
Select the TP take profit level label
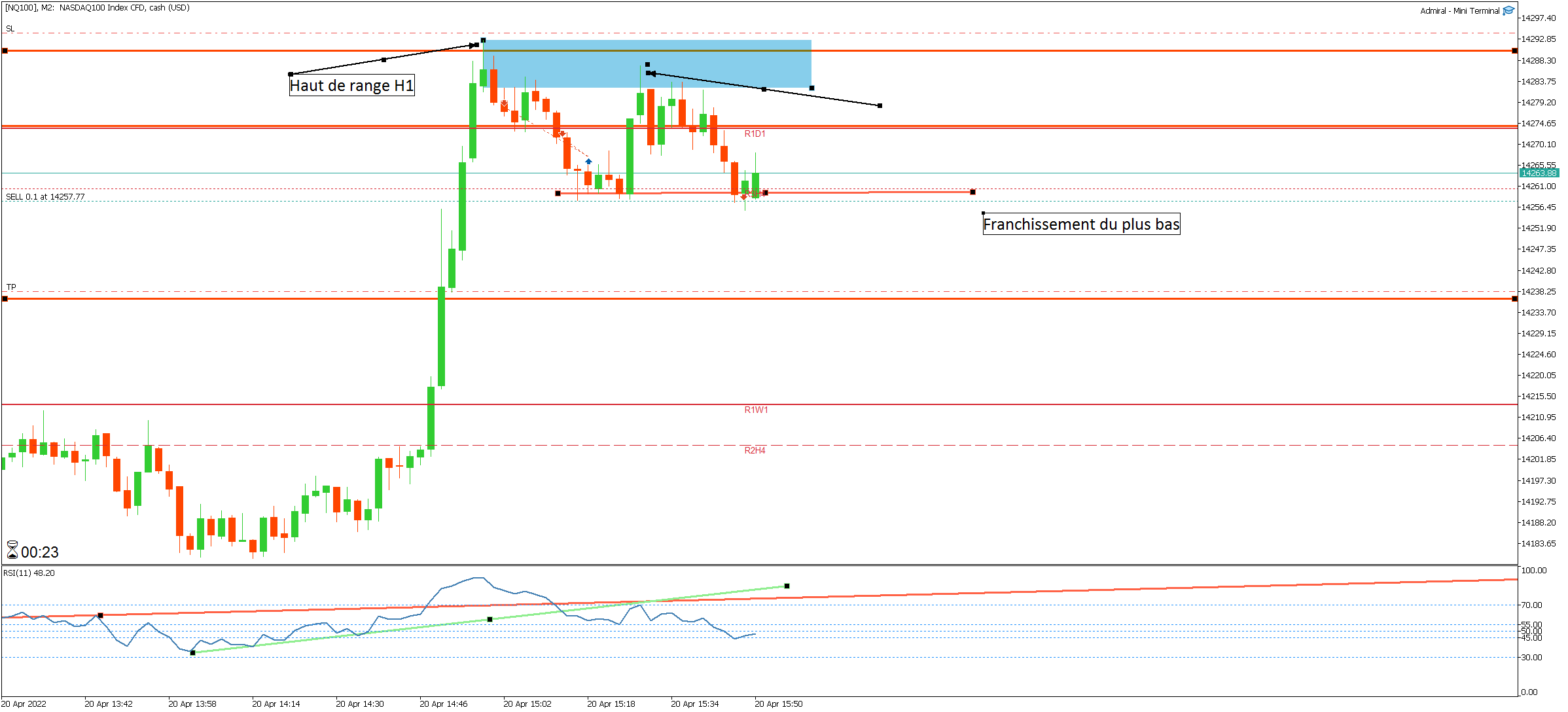point(11,287)
